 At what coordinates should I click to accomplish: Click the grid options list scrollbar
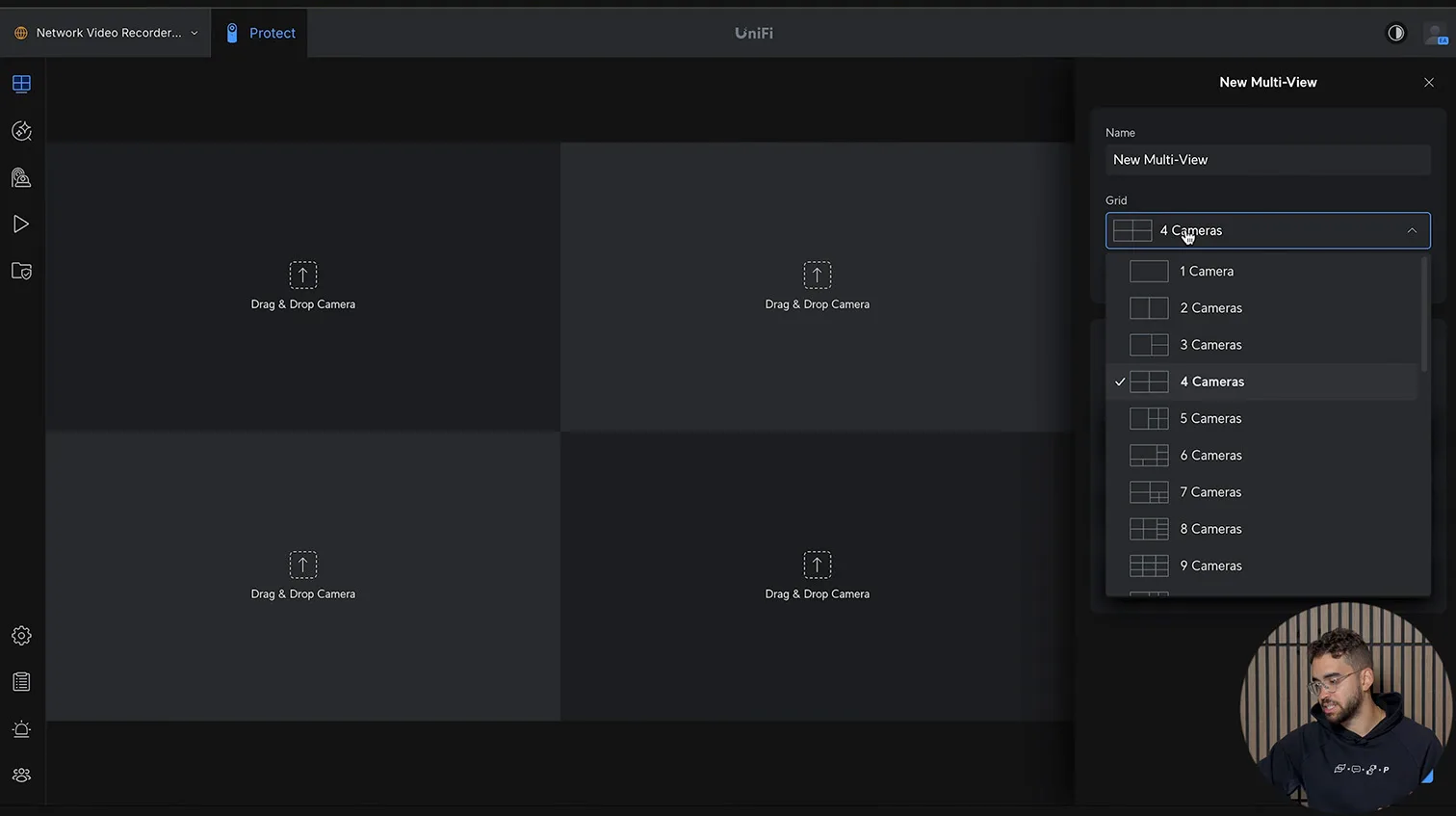tap(1424, 314)
